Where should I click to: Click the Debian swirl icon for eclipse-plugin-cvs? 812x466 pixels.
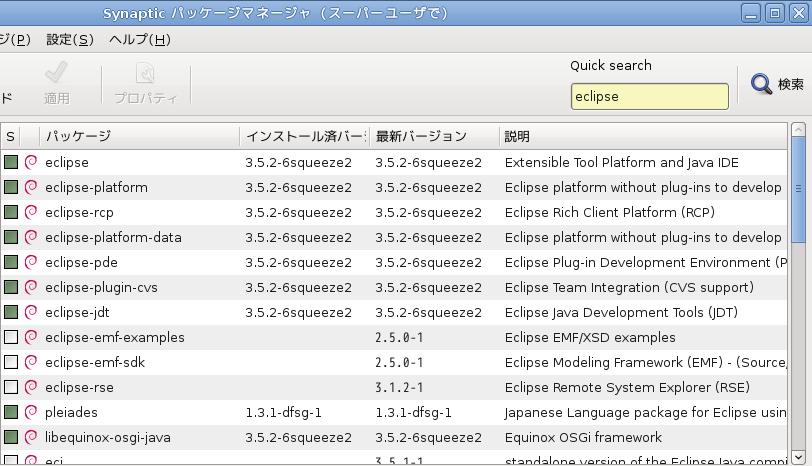(x=31, y=287)
